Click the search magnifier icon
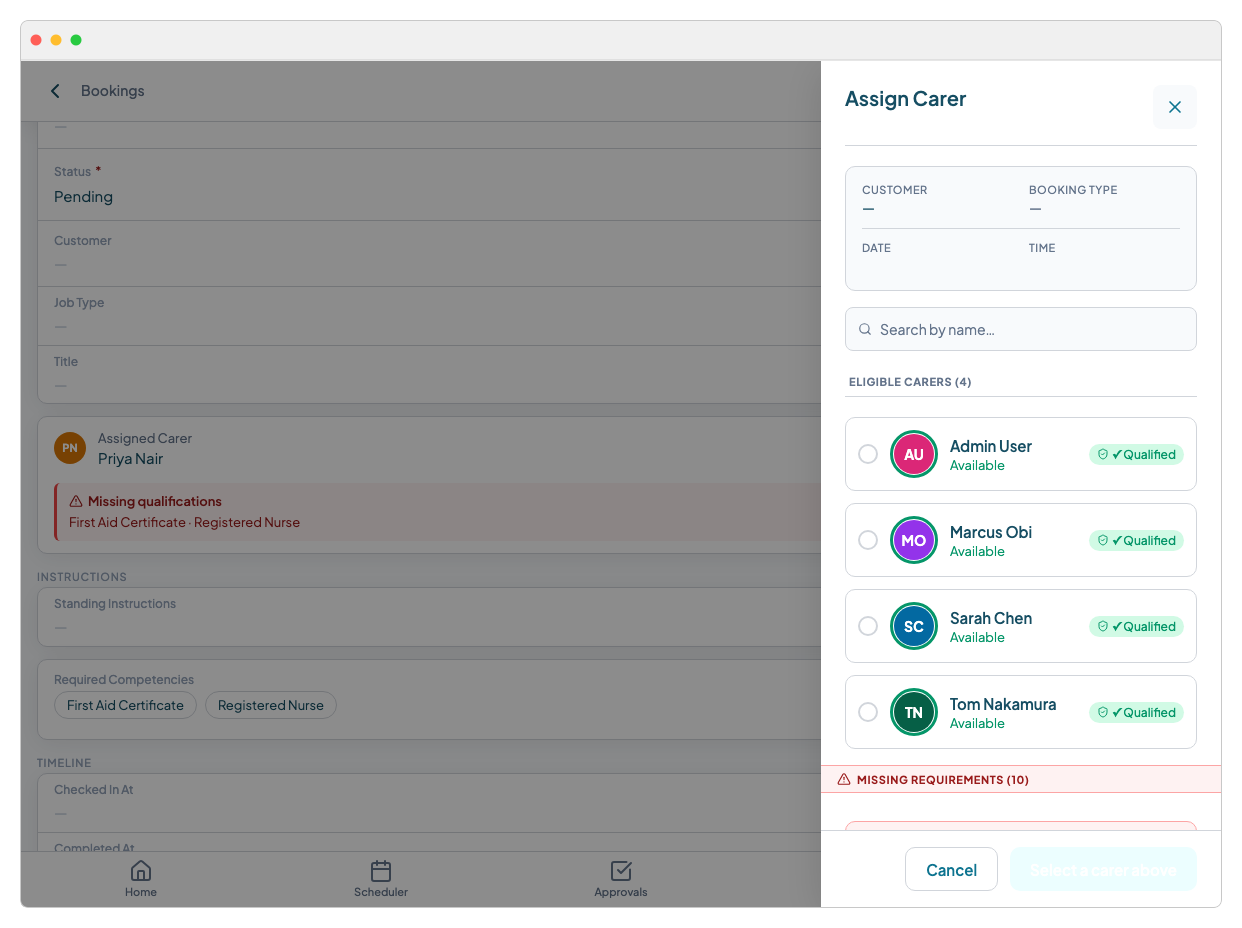The height and width of the screenshot is (928, 1242). click(865, 329)
